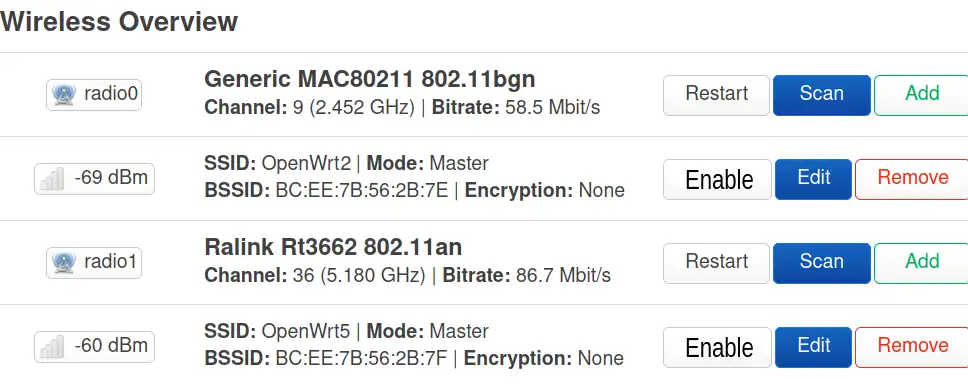The height and width of the screenshot is (388, 968).
Task: Add a network to radio0
Action: 921,95
